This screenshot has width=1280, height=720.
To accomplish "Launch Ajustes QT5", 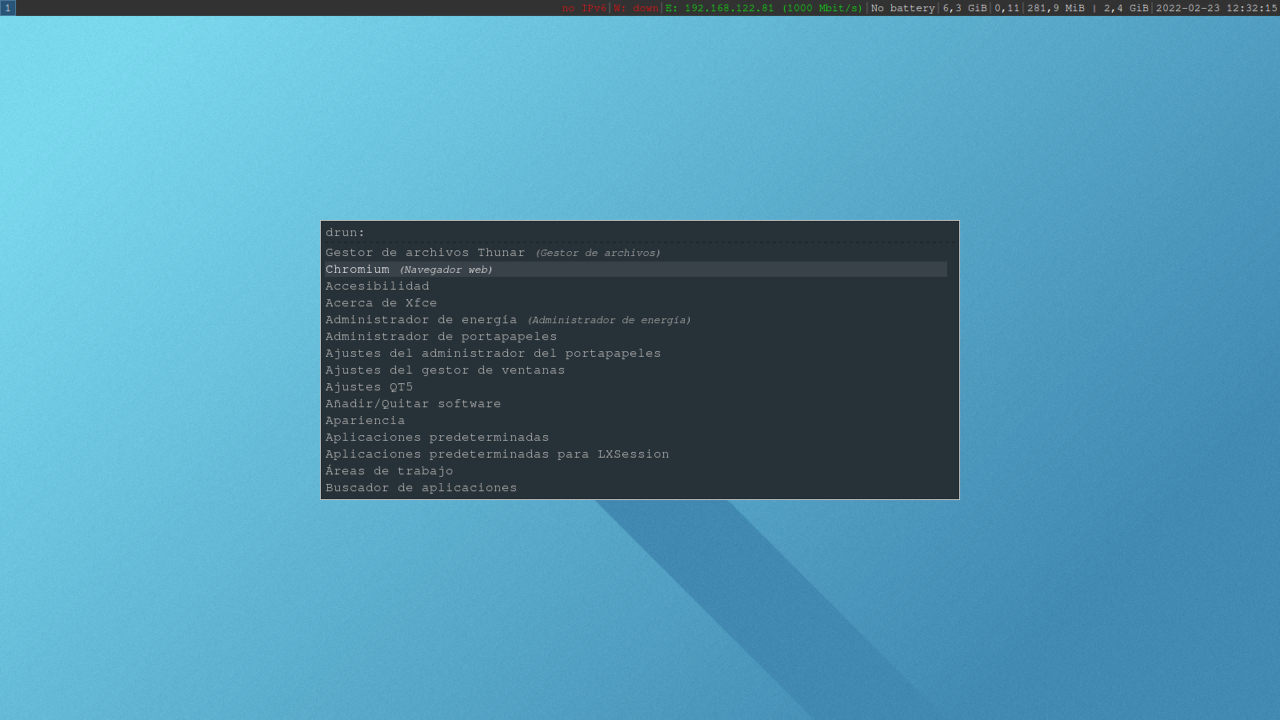I will [635, 387].
